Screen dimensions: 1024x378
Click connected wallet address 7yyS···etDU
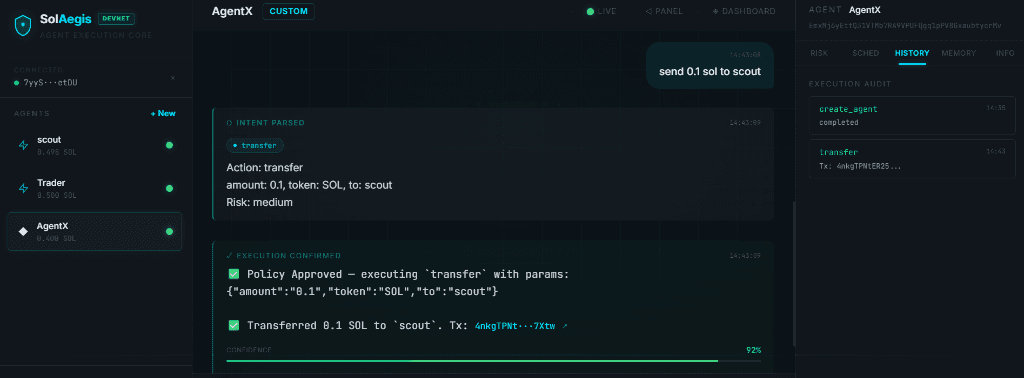tap(50, 83)
